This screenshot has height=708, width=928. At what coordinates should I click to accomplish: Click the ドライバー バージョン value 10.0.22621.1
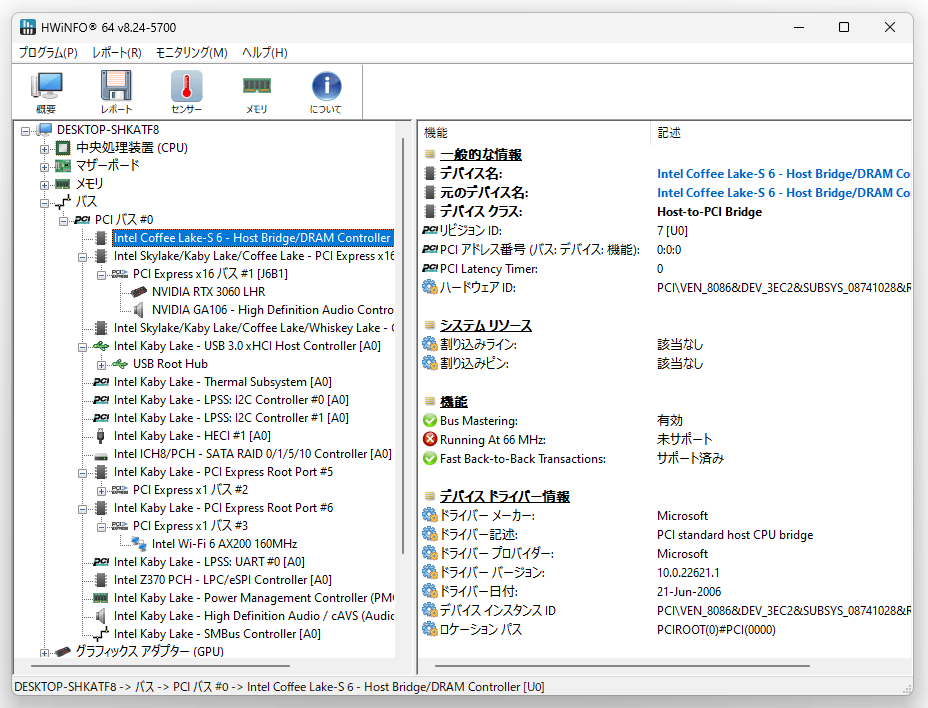click(688, 572)
